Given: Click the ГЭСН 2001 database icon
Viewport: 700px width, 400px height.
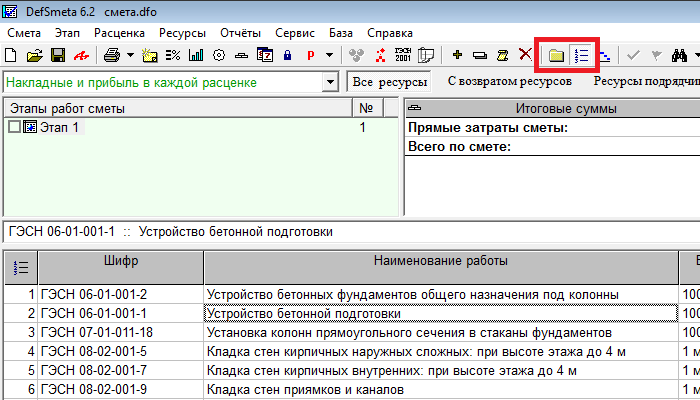Looking at the screenshot, I should click(404, 53).
